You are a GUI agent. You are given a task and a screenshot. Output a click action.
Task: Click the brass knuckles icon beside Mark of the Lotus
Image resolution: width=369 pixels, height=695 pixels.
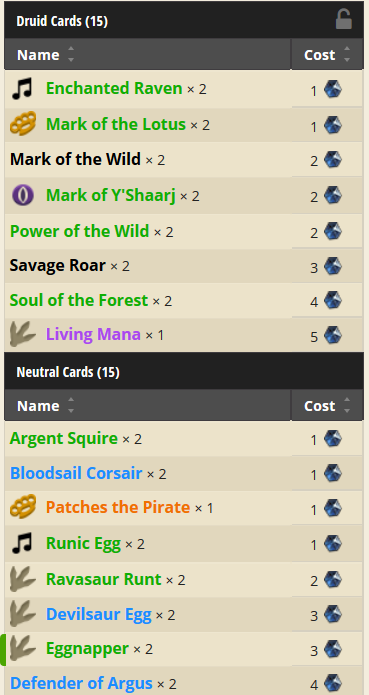click(x=23, y=124)
